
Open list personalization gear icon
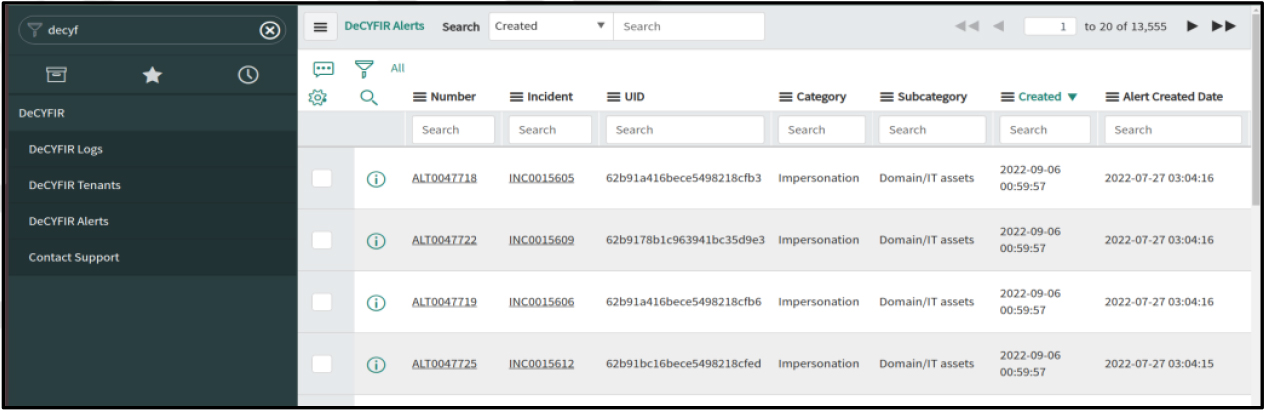tap(318, 97)
